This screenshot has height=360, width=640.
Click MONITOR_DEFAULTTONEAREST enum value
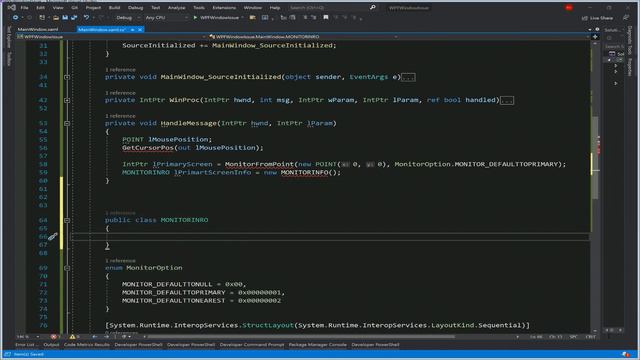pos(173,300)
